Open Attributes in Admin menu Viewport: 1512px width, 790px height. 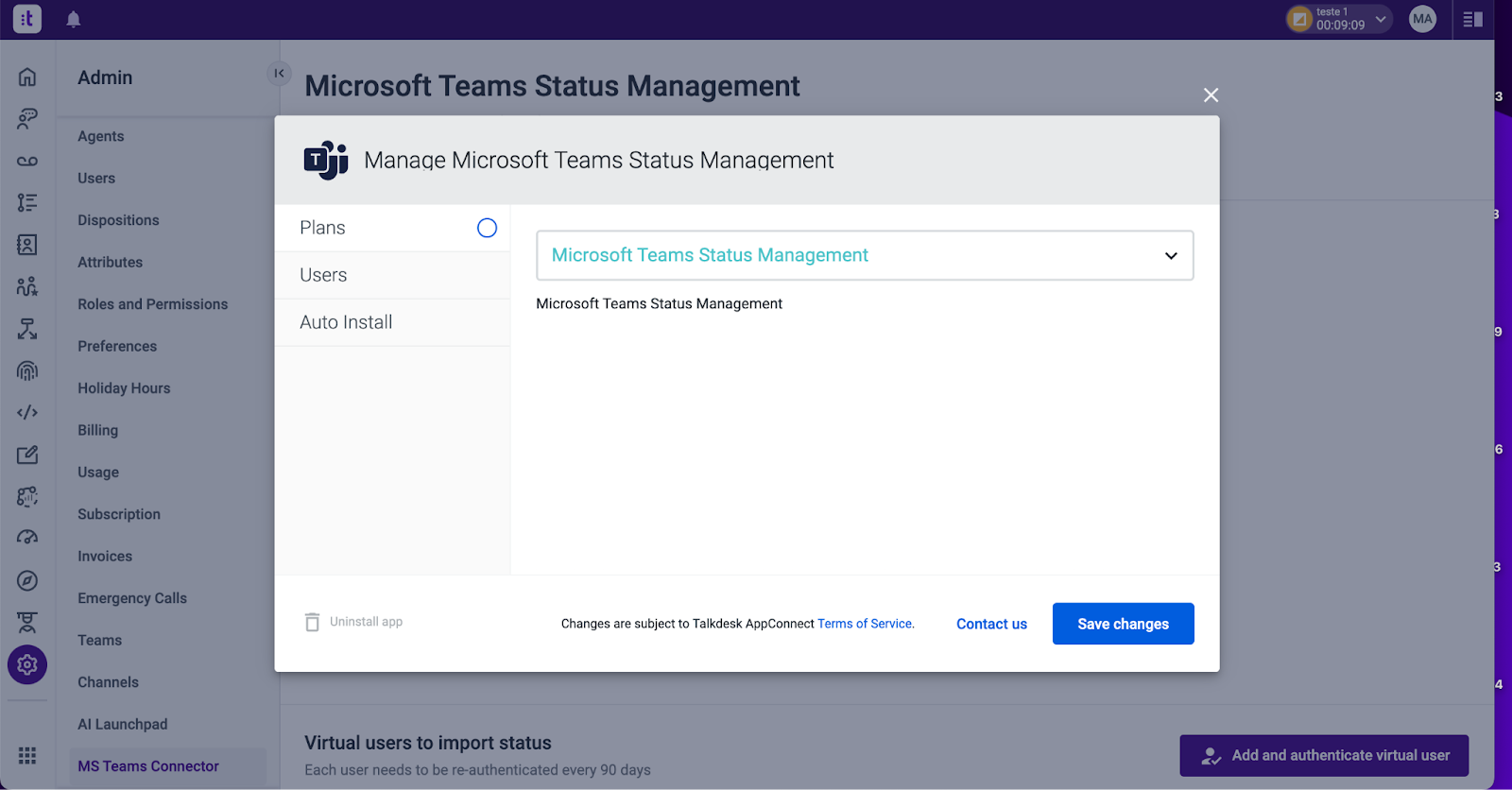coord(111,262)
